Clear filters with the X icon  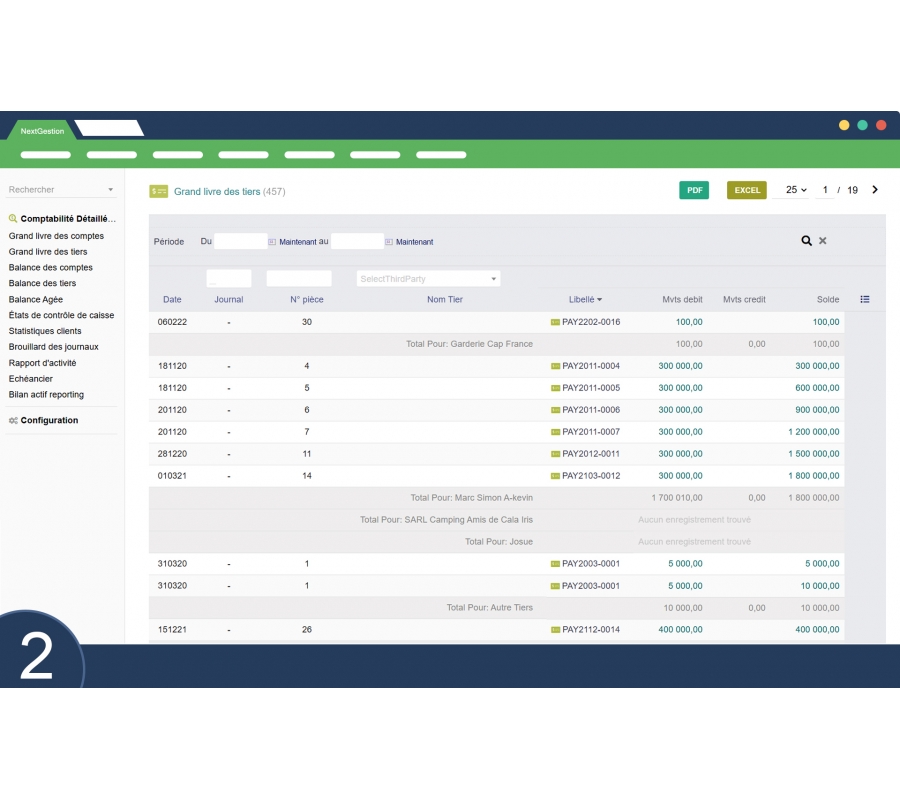(x=823, y=241)
